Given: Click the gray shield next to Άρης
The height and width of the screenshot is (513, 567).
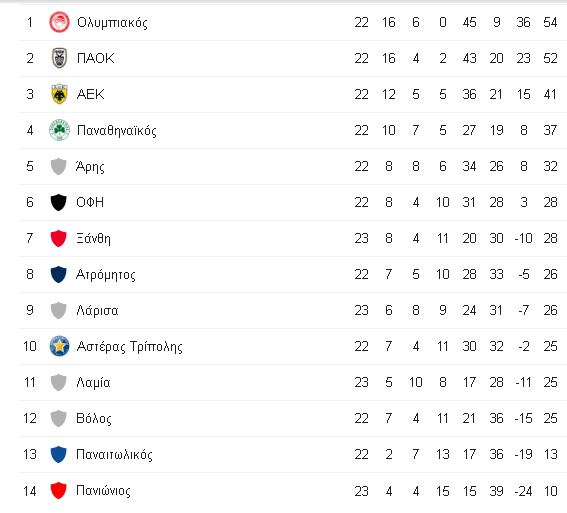Looking at the screenshot, I should tap(58, 166).
